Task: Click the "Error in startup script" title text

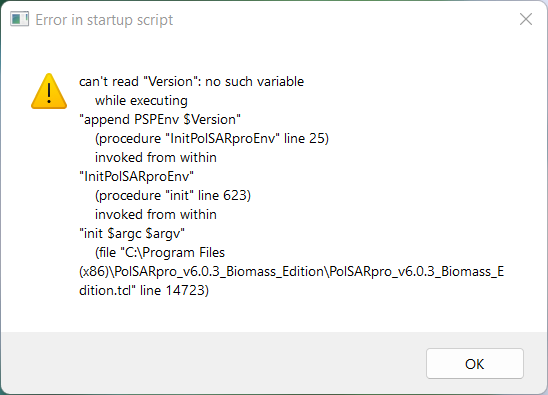Action: pos(104,20)
